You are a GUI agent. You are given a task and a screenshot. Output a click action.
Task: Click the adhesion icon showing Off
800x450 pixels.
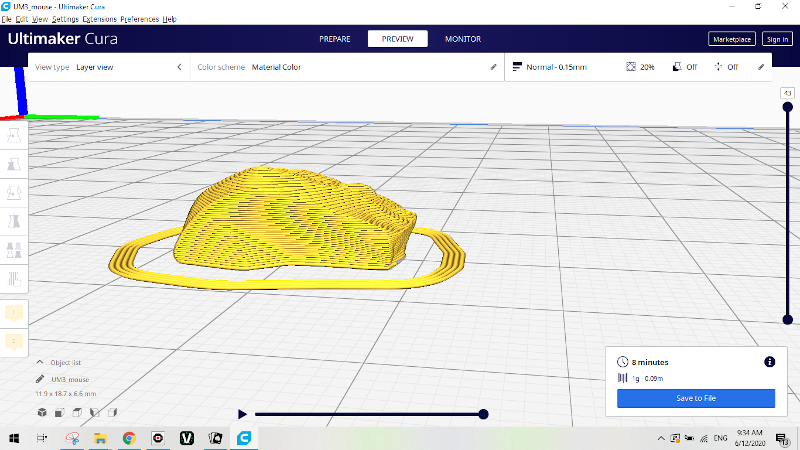coord(718,67)
